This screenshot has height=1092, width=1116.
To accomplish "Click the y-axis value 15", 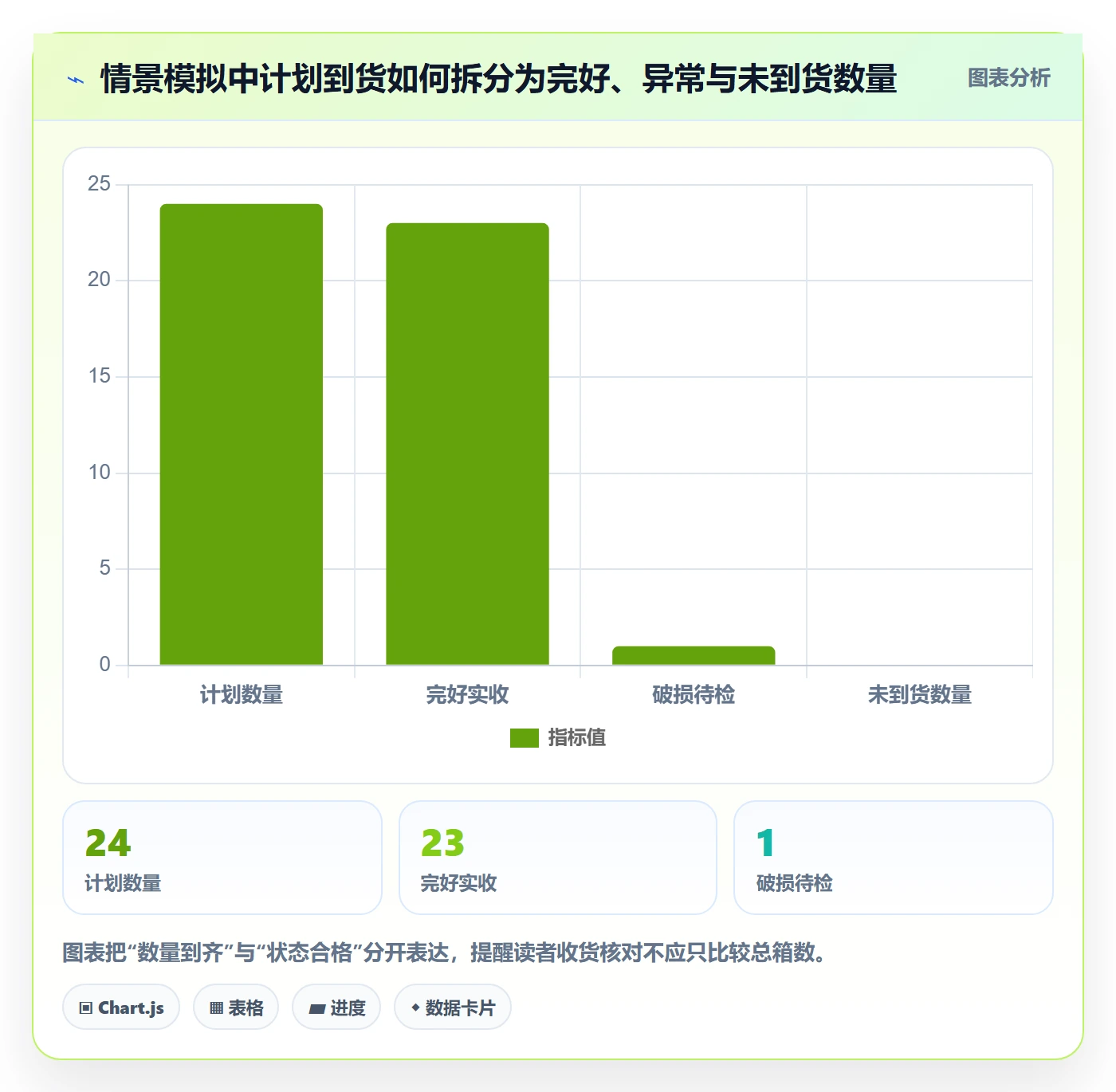I will 99,376.
